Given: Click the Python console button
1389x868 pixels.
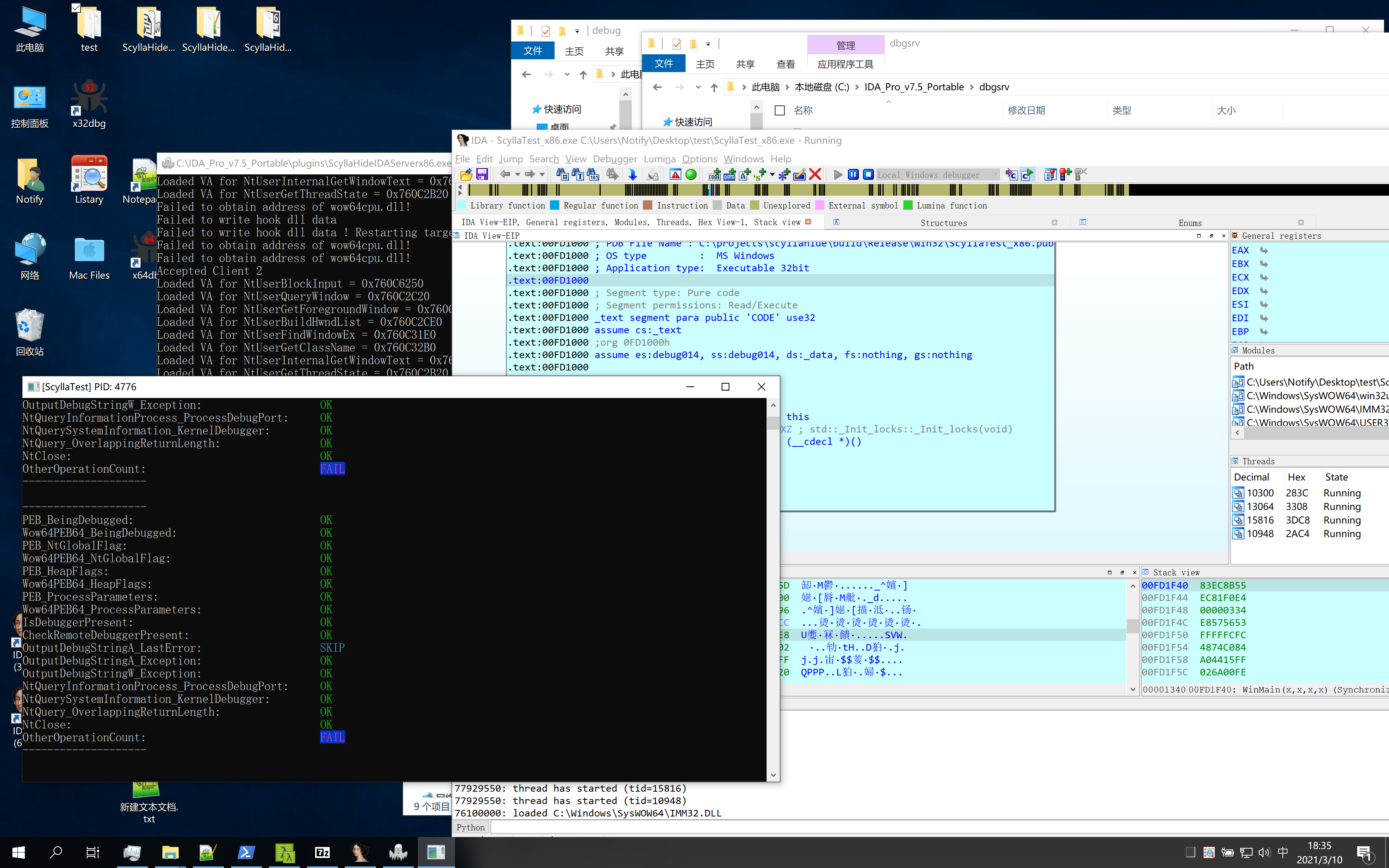Looking at the screenshot, I should (x=470, y=827).
